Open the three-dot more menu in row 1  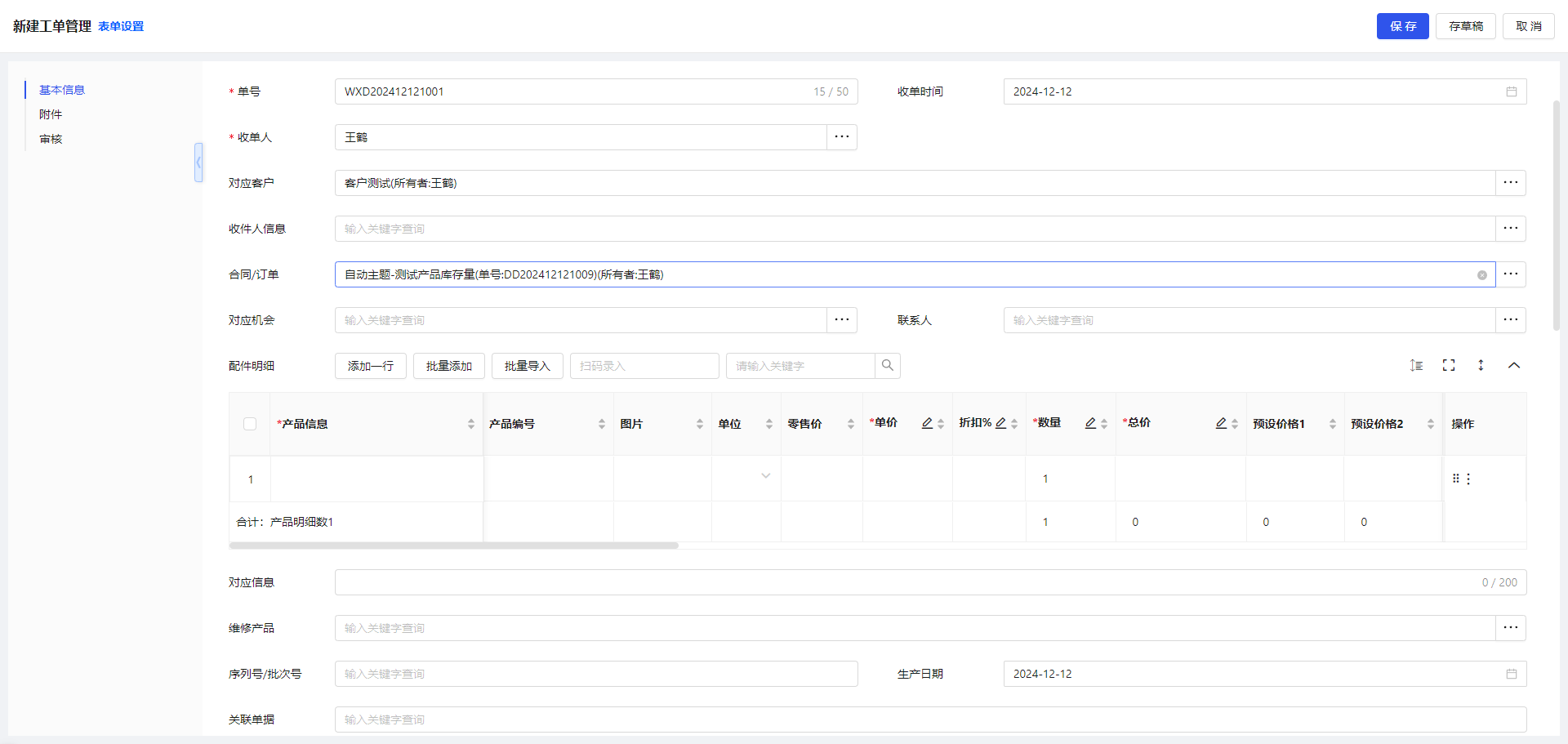pyautogui.click(x=1468, y=479)
